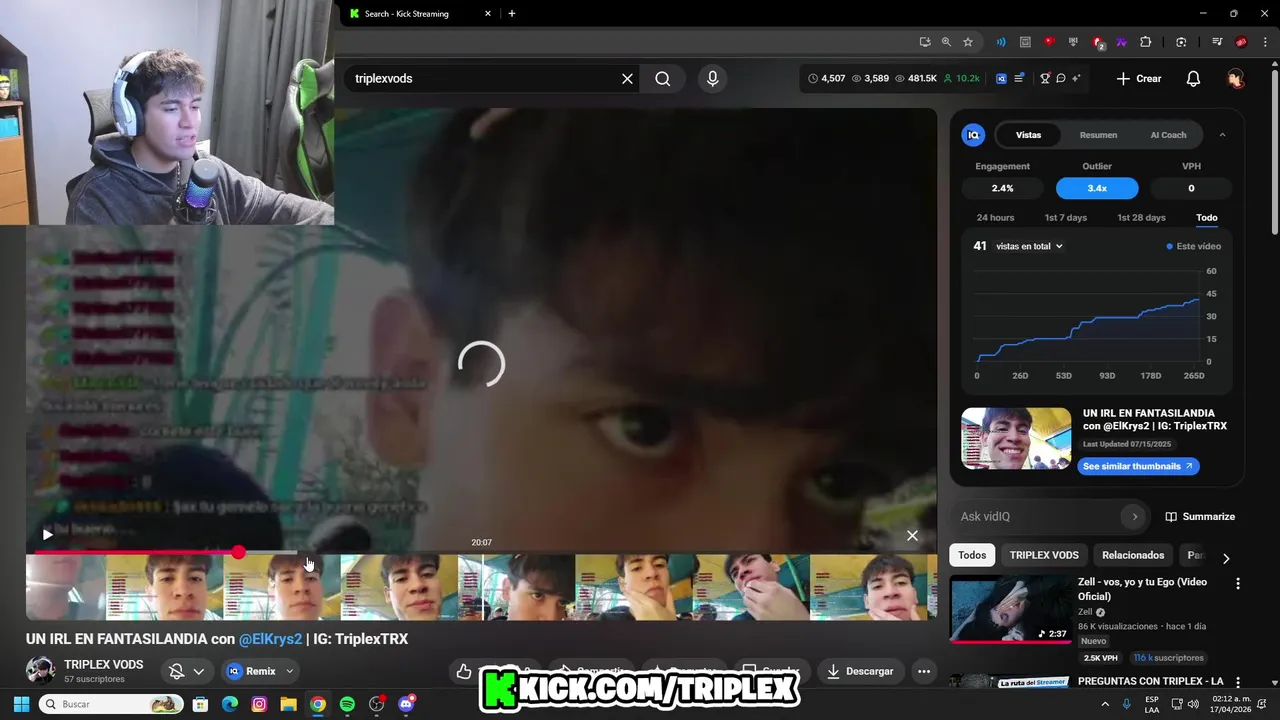This screenshot has width=1280, height=720.
Task: Switch to the Vistas tab
Action: [x=1028, y=135]
